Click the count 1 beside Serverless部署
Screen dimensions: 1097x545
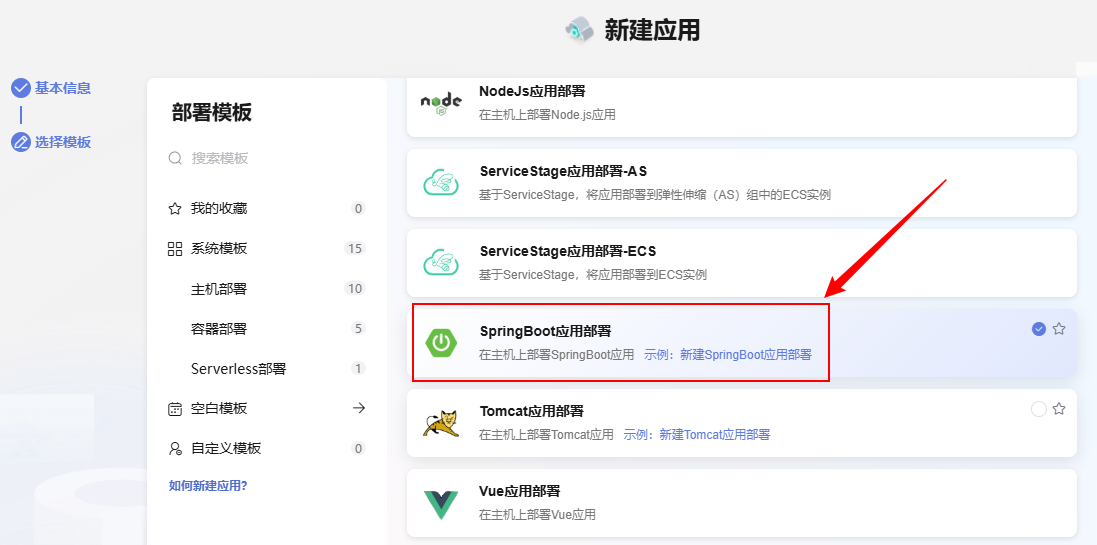coord(359,369)
